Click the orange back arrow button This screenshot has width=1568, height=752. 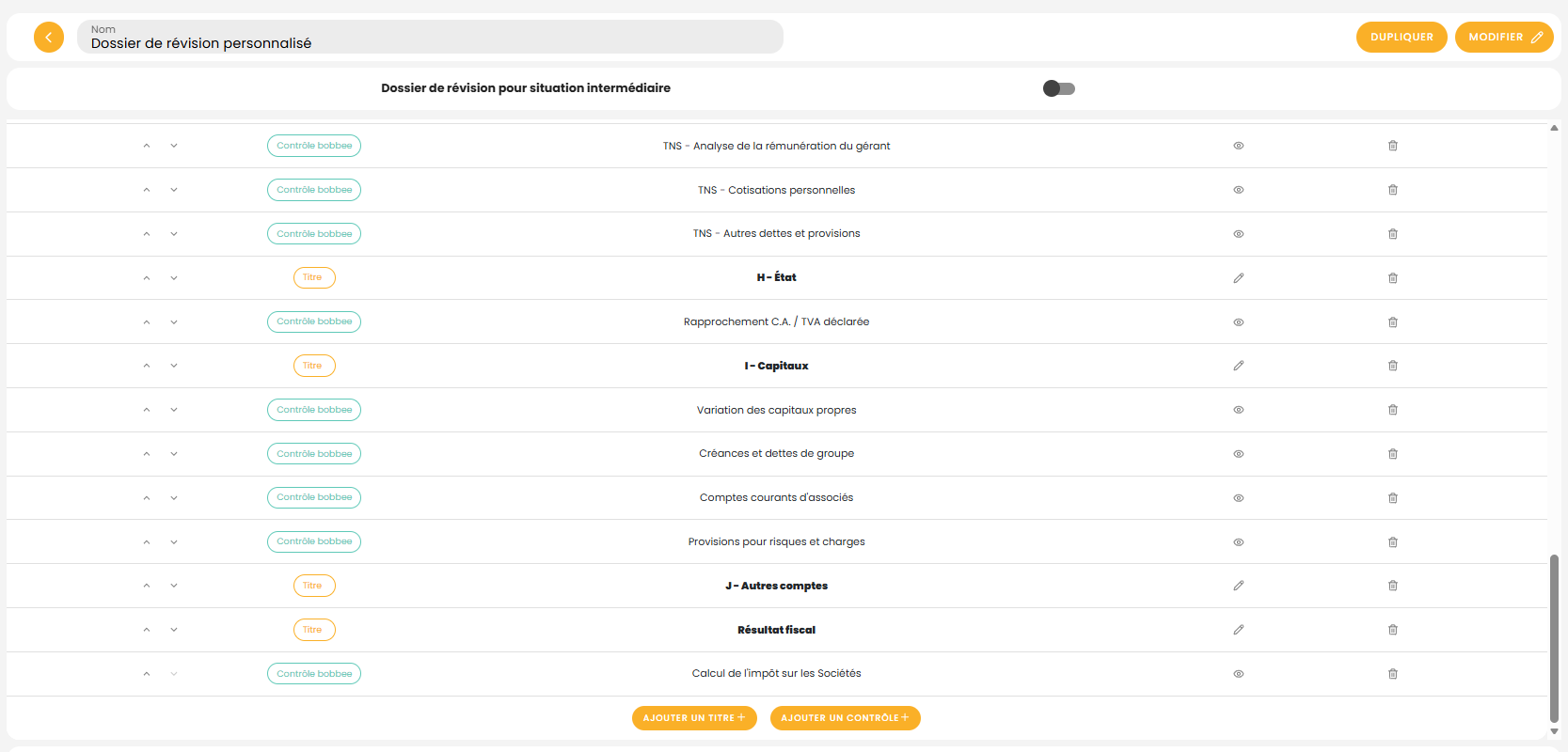(x=49, y=38)
